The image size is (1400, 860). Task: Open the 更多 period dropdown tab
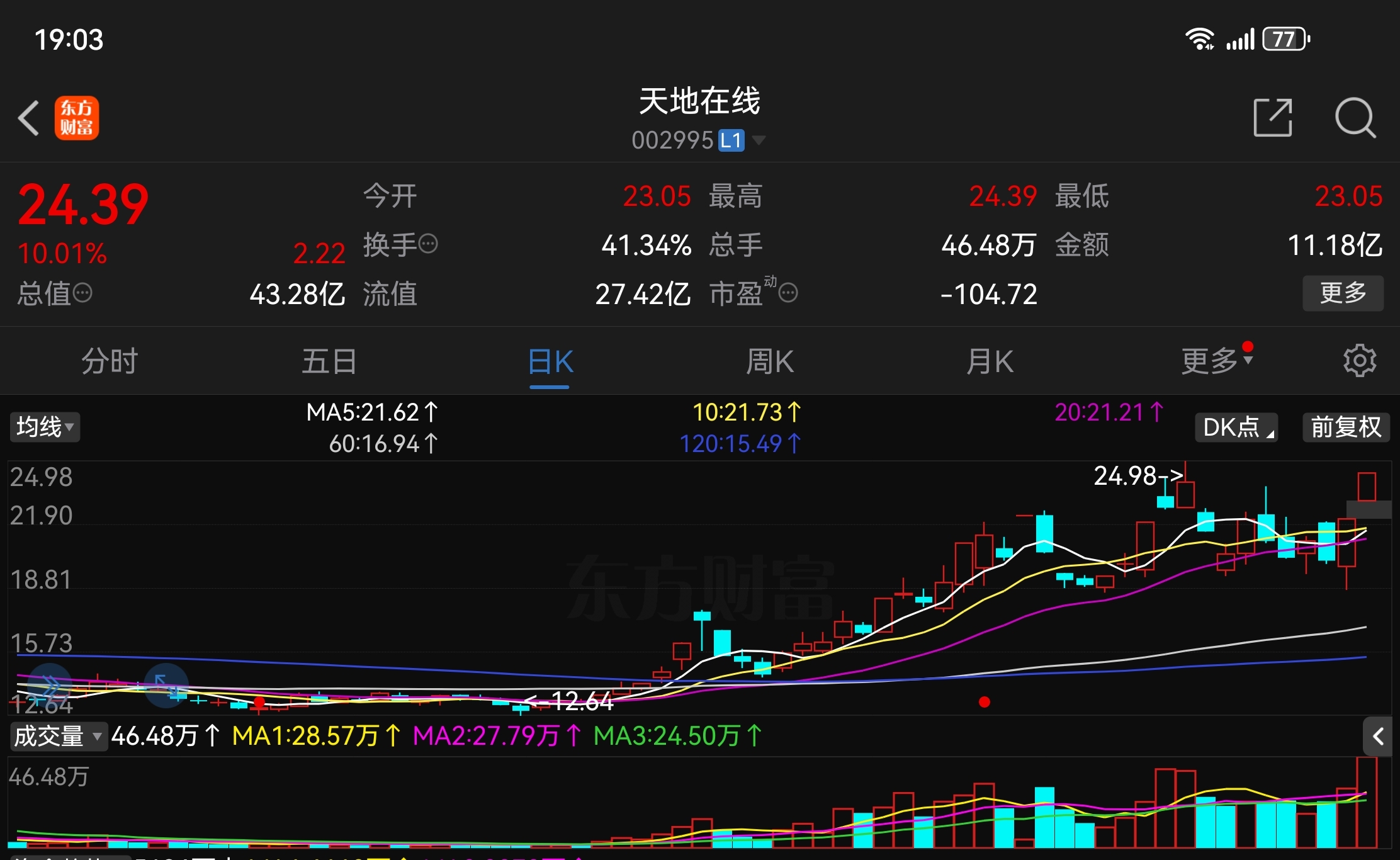tap(1216, 361)
